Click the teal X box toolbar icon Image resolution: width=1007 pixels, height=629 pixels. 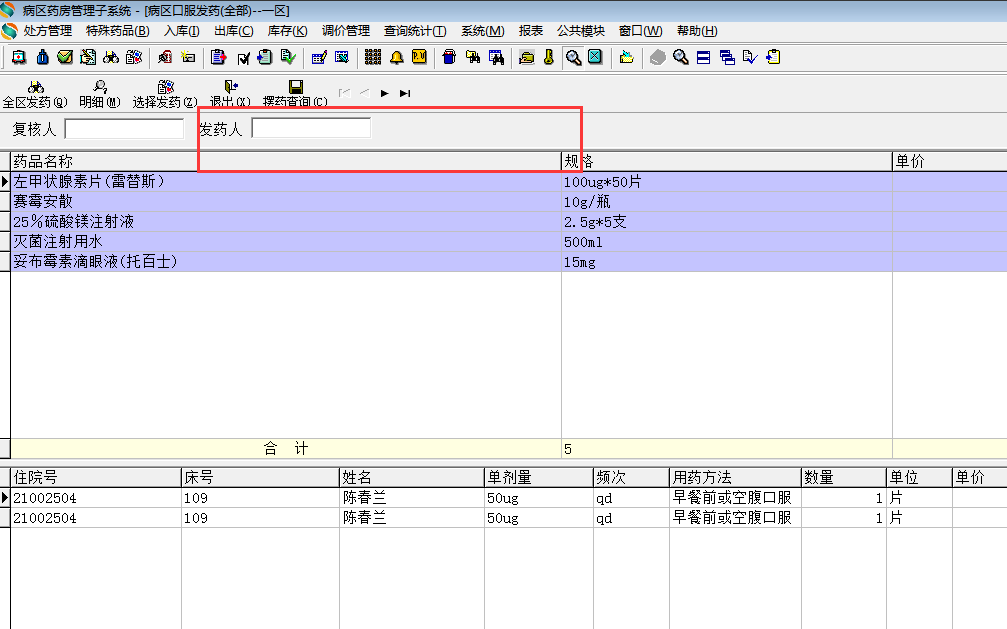pyautogui.click(x=595, y=57)
